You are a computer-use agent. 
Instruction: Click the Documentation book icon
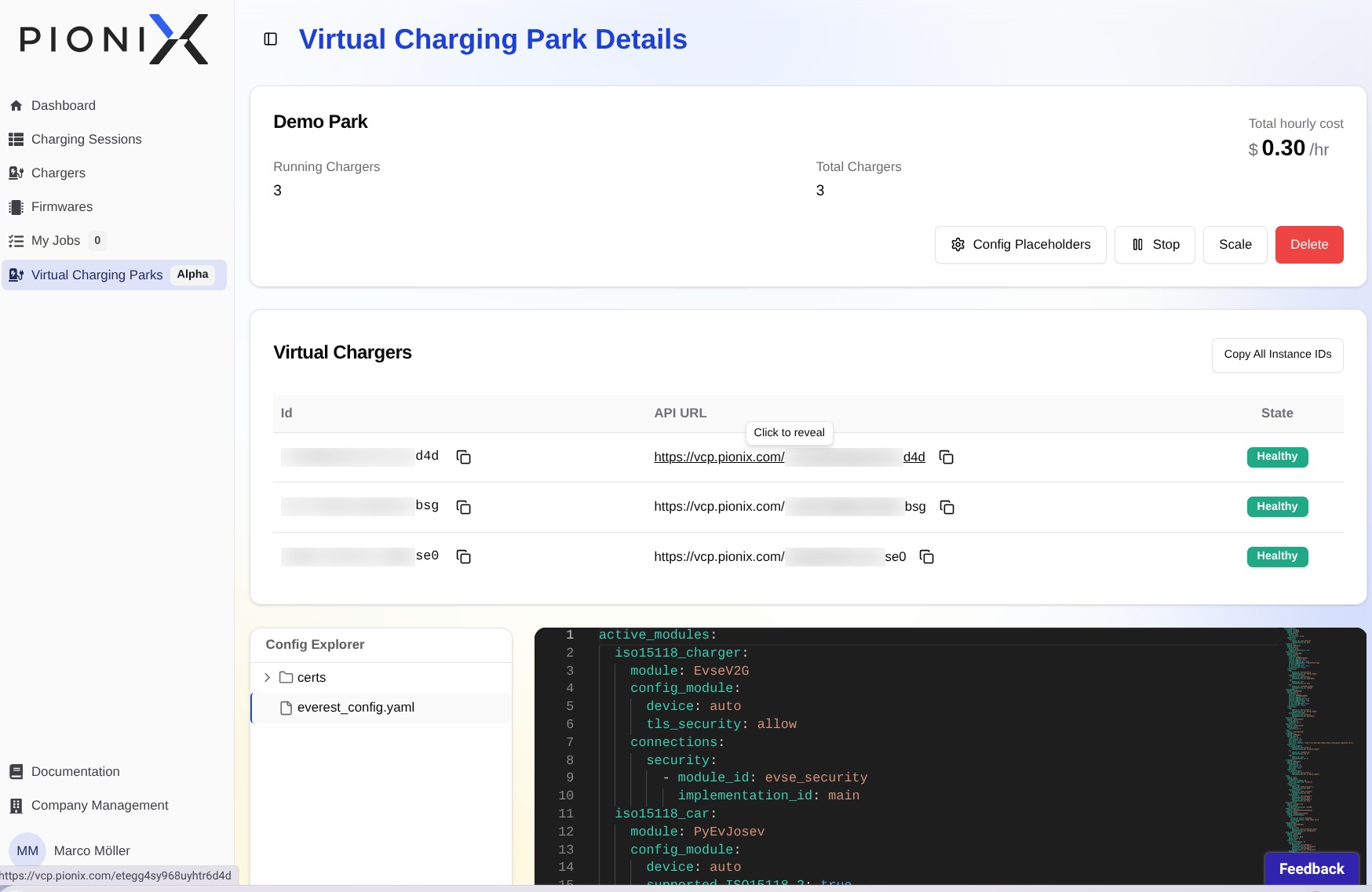[16, 772]
